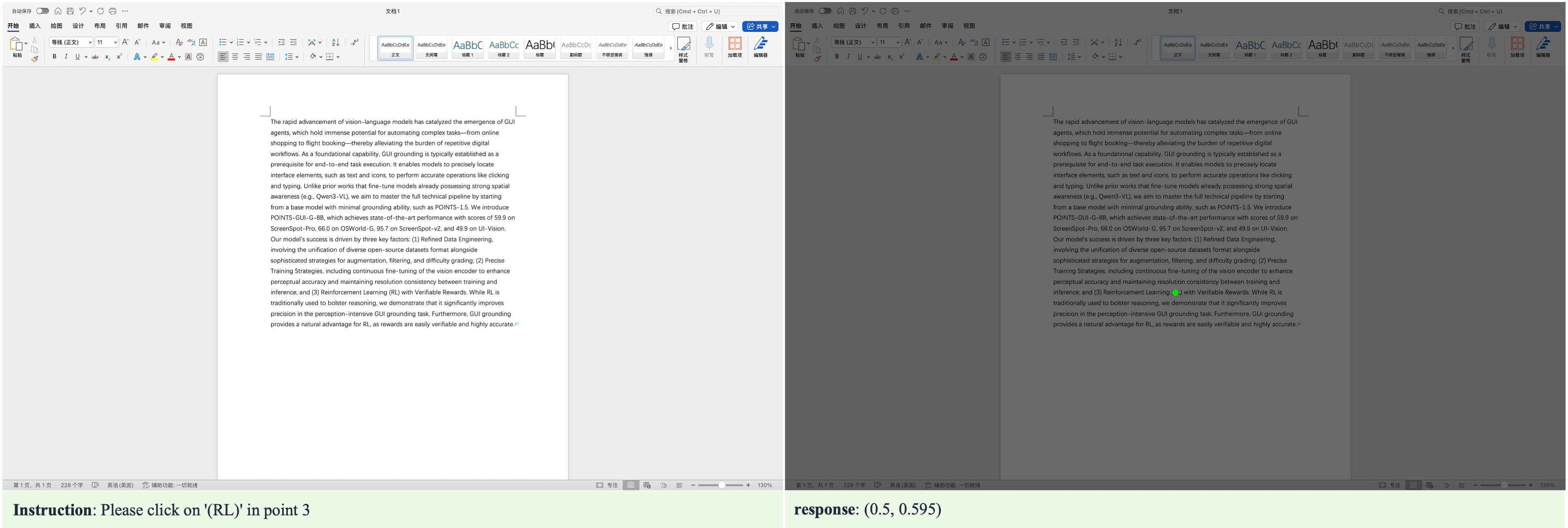1568x528 pixels.
Task: Toggle Italic formatting in left window ribbon
Action: click(66, 57)
